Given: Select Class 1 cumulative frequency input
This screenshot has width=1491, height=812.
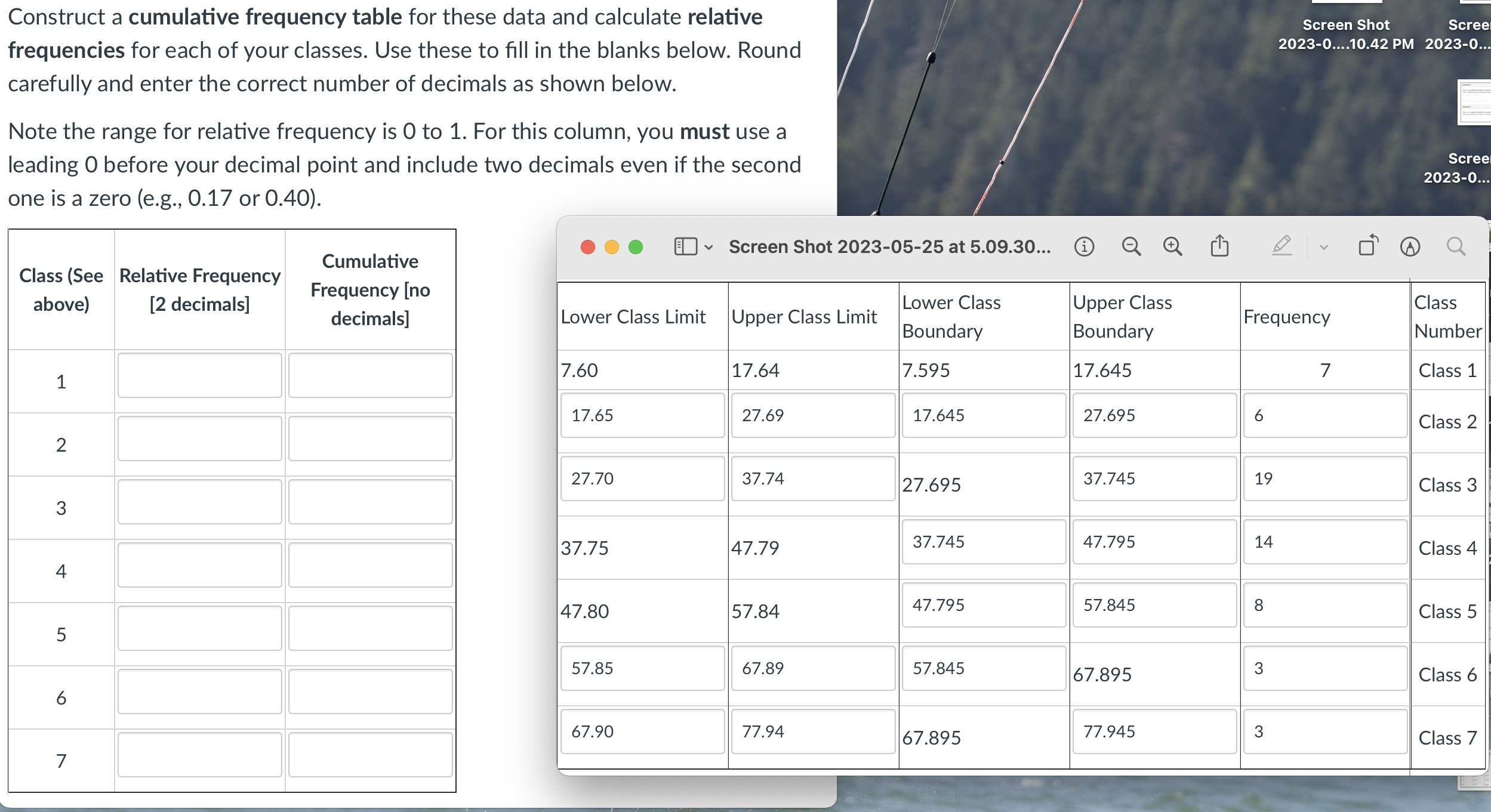Looking at the screenshot, I should [371, 375].
